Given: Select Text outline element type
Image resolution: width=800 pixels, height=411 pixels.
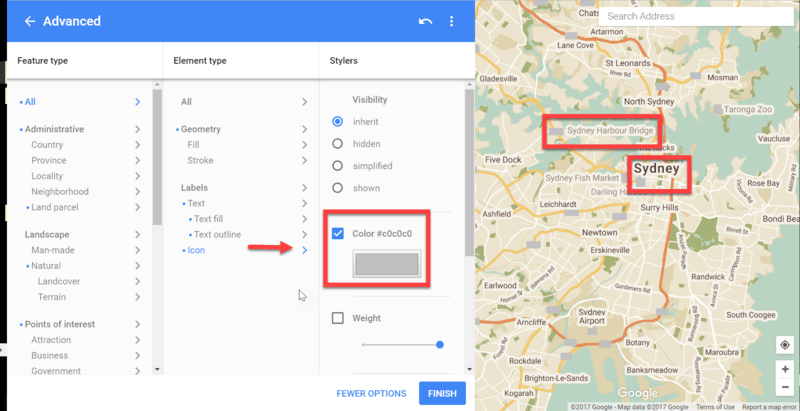Looking at the screenshot, I should pyautogui.click(x=217, y=235).
